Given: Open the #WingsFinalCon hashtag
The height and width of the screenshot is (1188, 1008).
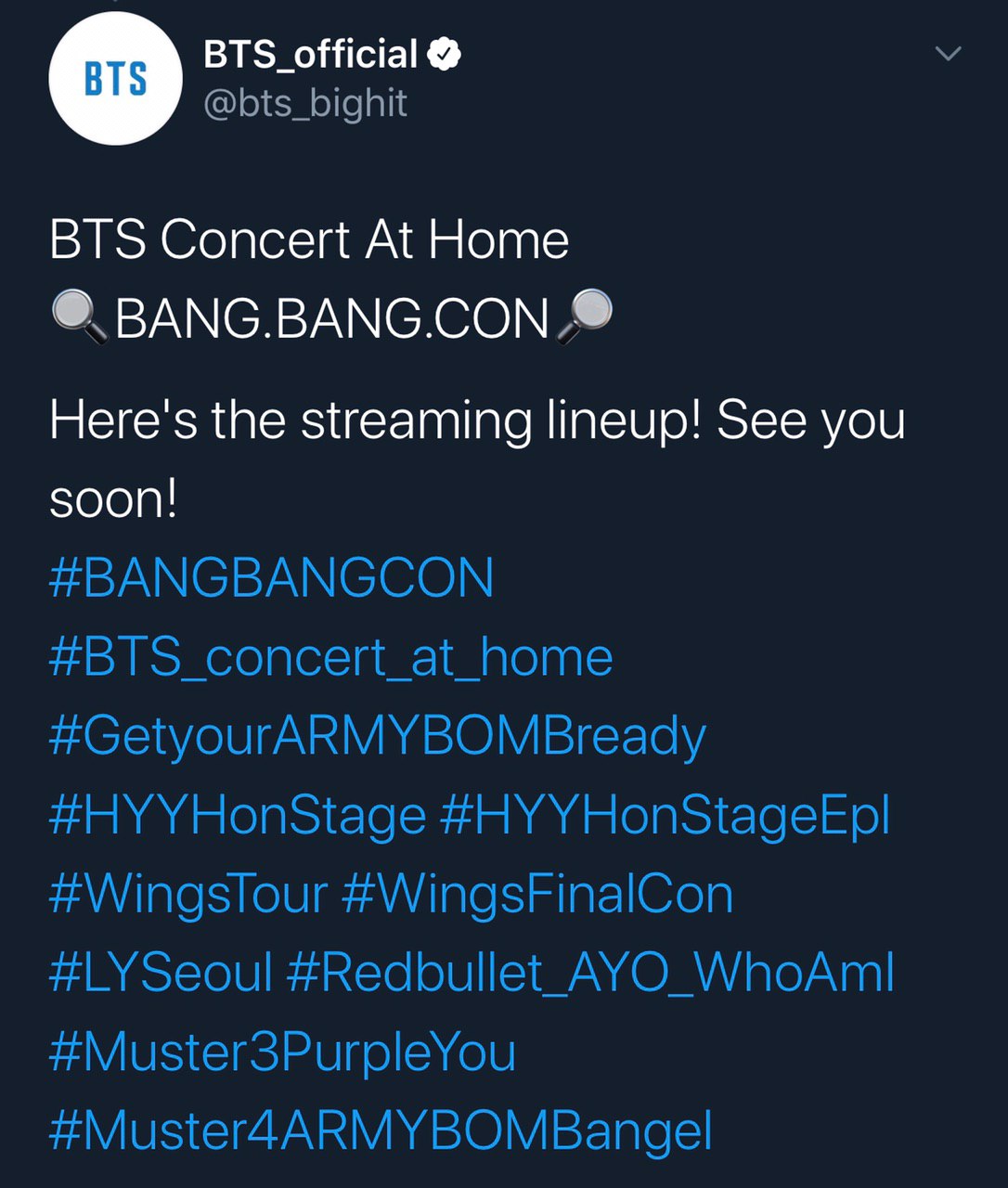Looking at the screenshot, I should point(537,895).
